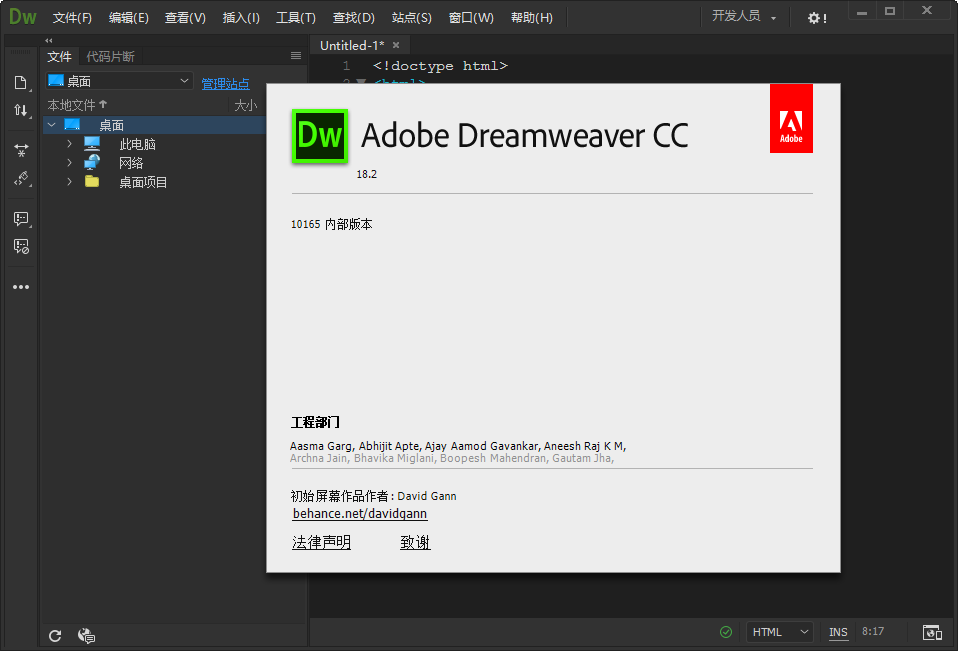Image resolution: width=958 pixels, height=651 pixels.
Task: Select the 文件 panel tab
Action: [x=59, y=57]
